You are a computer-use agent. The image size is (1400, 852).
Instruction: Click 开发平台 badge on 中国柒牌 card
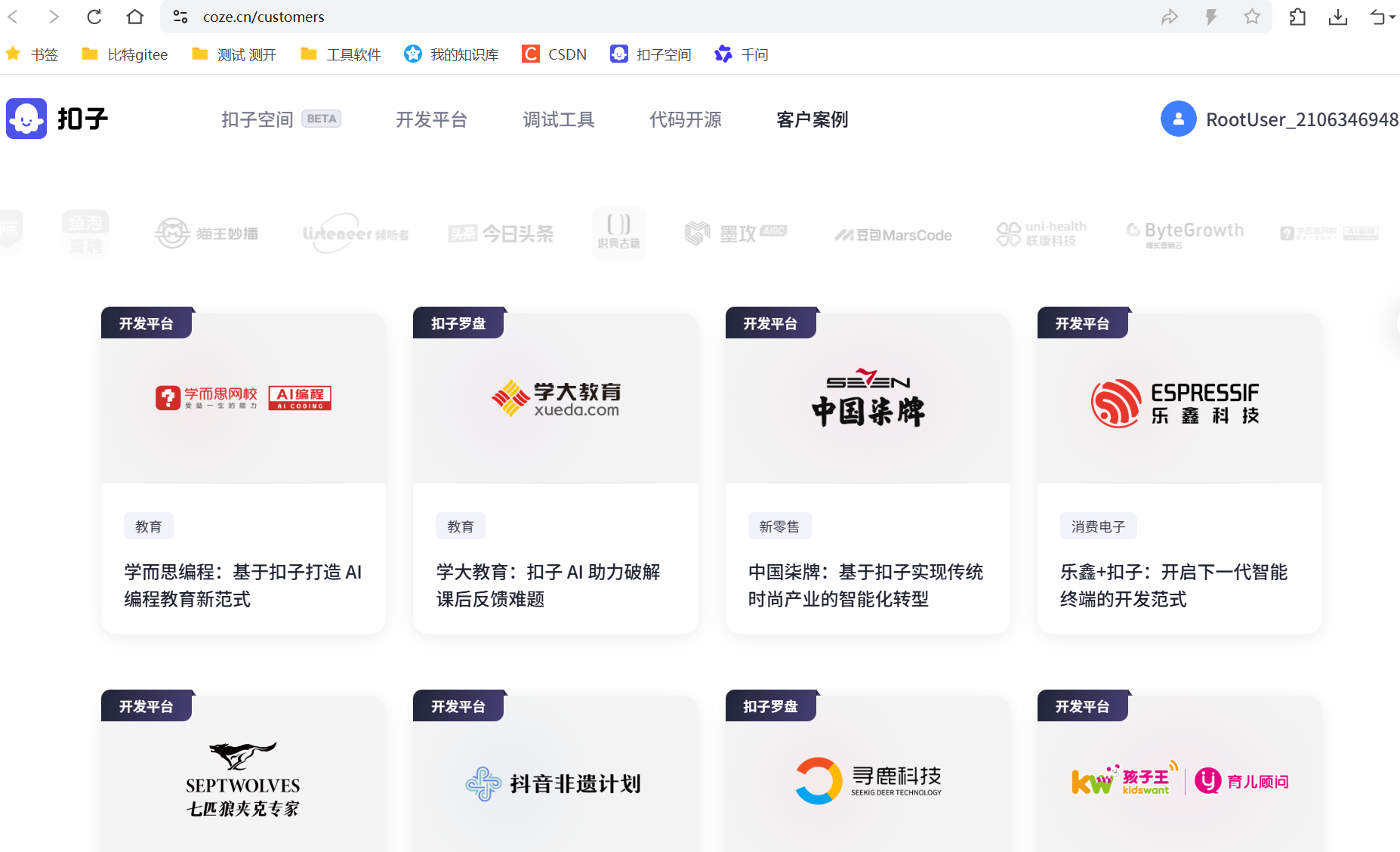770,323
